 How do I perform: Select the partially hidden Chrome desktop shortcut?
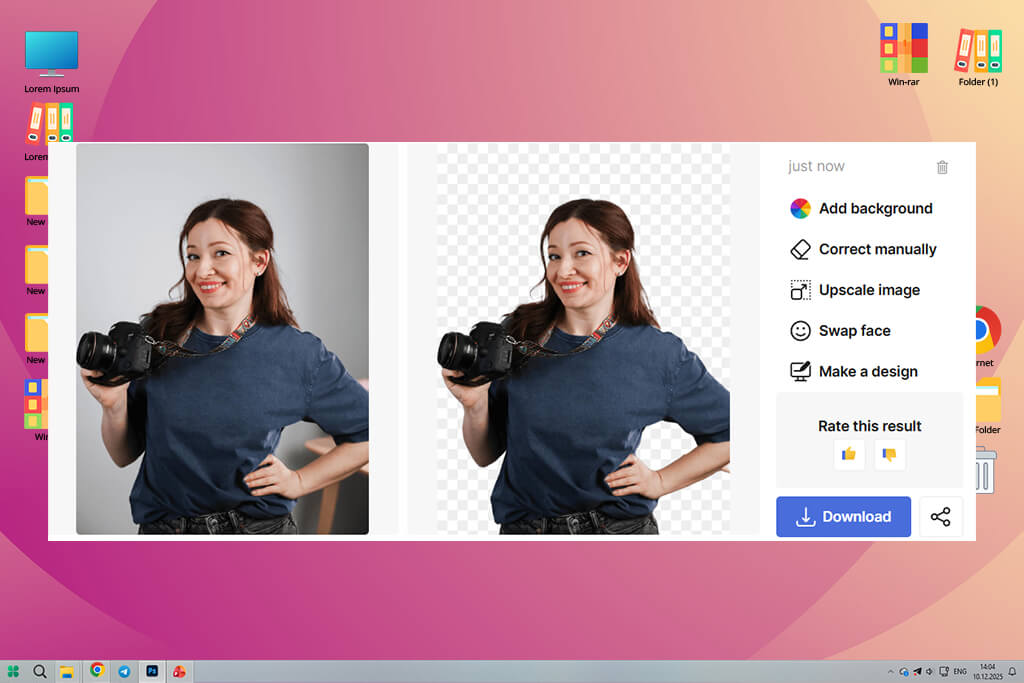987,334
